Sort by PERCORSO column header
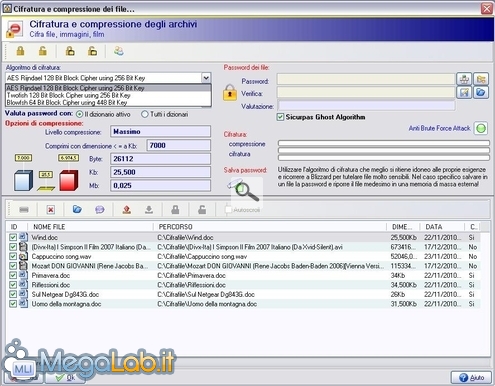Screen dimensions: 495x386 pos(270,227)
